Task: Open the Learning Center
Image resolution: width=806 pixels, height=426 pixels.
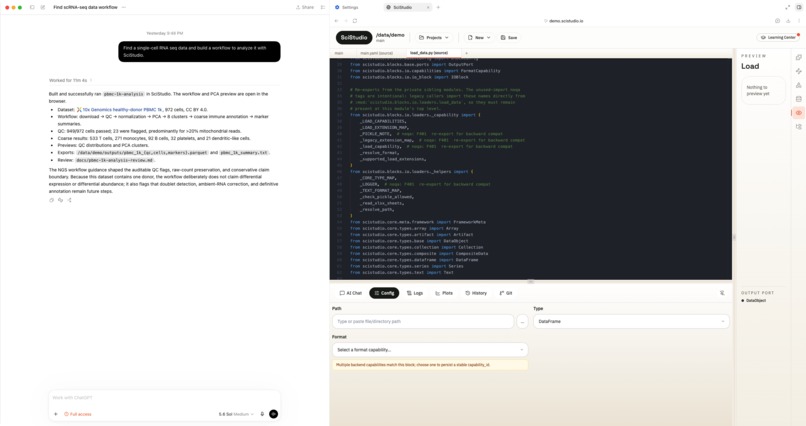Action: pyautogui.click(x=778, y=38)
